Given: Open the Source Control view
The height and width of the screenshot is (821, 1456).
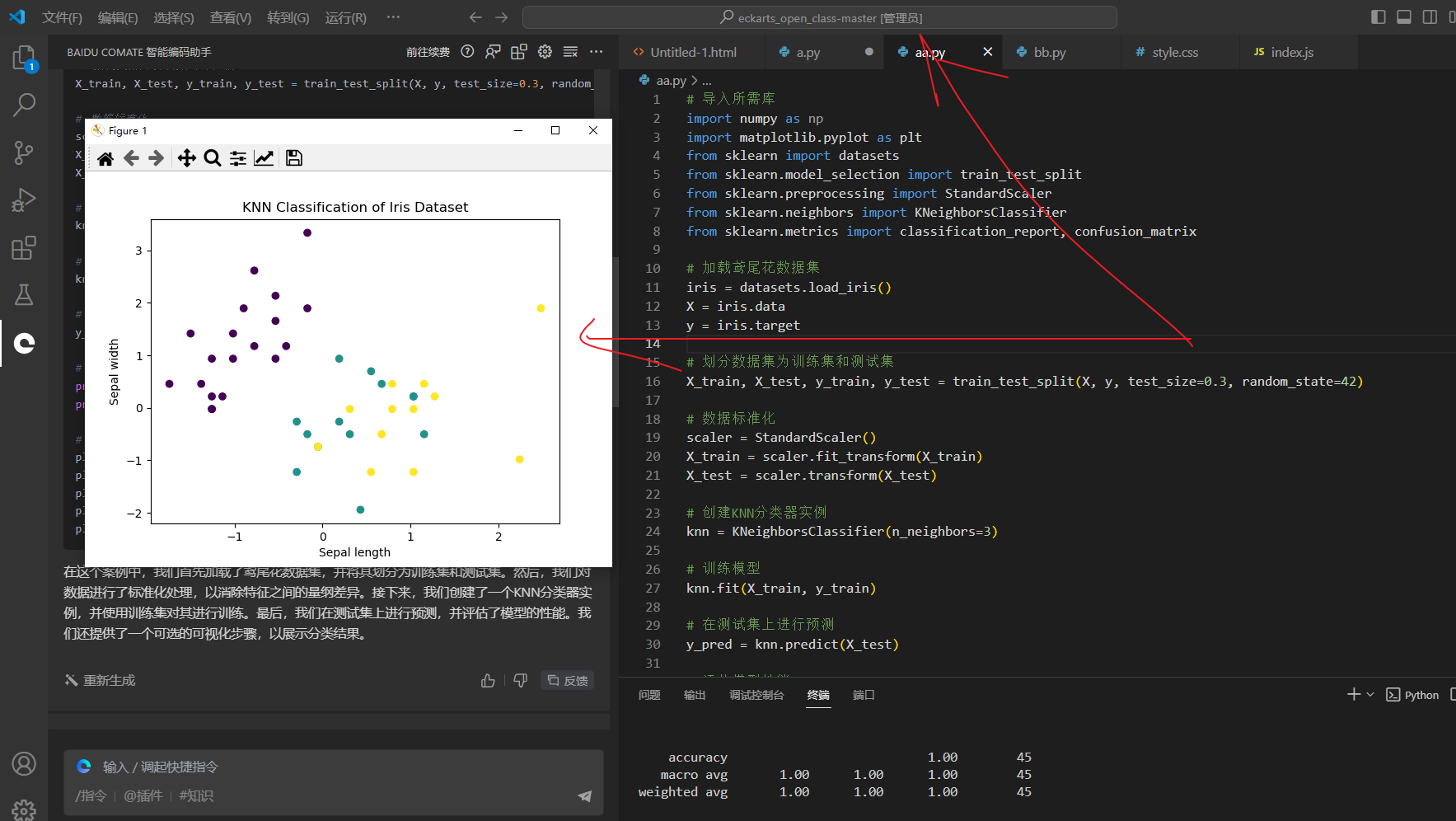Looking at the screenshot, I should 24,152.
